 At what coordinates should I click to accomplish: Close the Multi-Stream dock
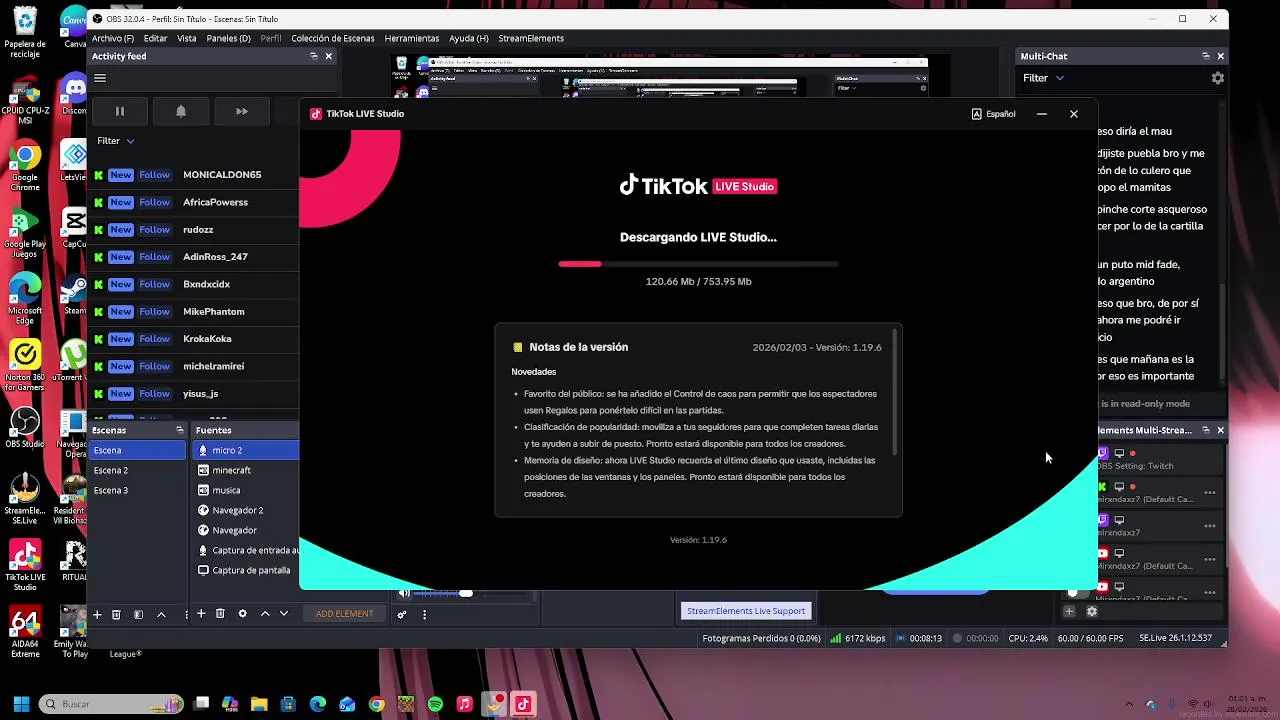click(1220, 430)
